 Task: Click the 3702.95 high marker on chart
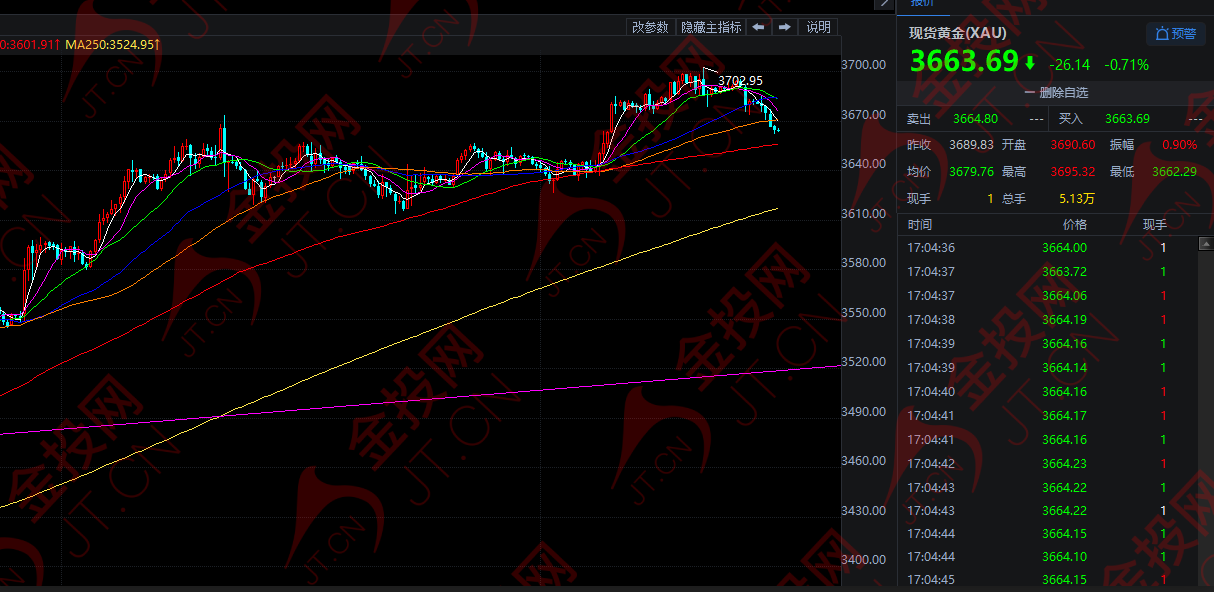click(x=740, y=81)
